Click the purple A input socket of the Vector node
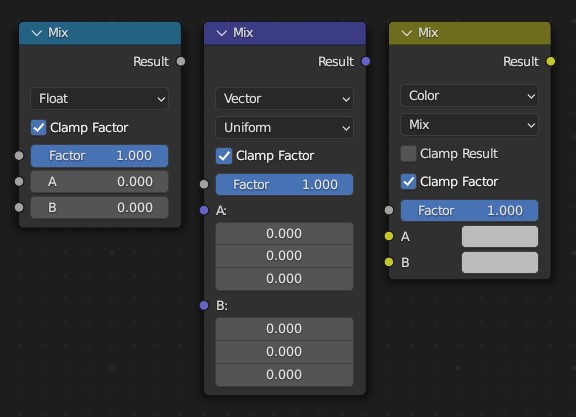Screen dimensions: 576x417 tap(204, 211)
